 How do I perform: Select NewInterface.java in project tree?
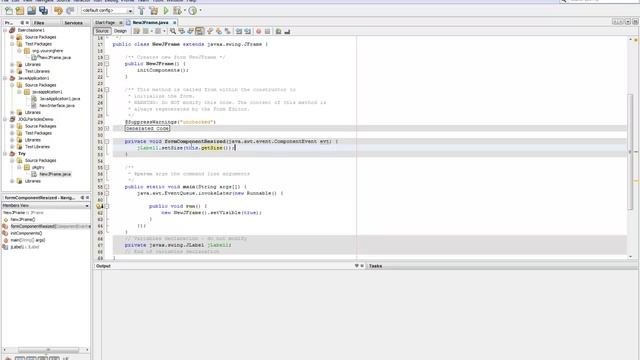tap(57, 106)
